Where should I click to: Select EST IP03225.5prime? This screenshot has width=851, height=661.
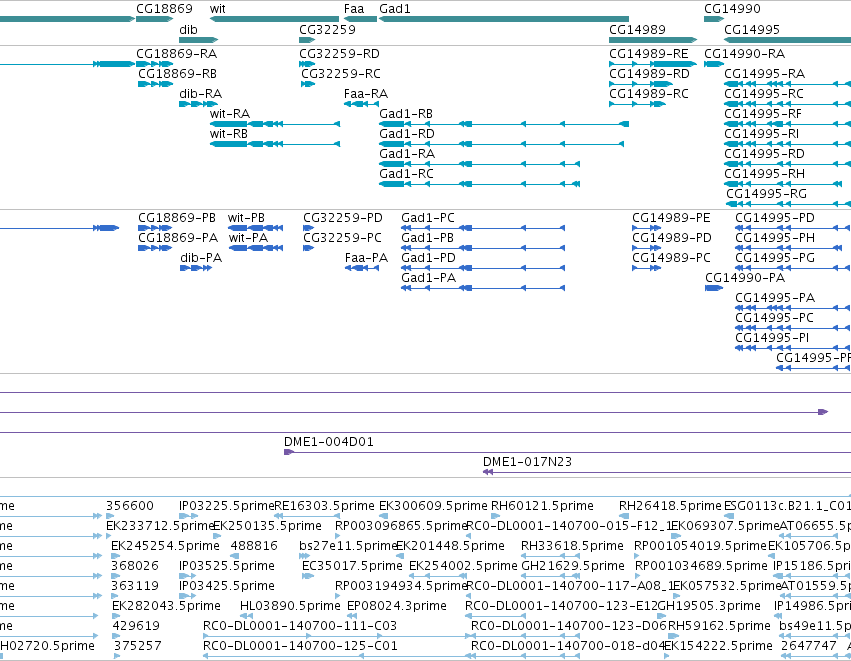[x=188, y=516]
